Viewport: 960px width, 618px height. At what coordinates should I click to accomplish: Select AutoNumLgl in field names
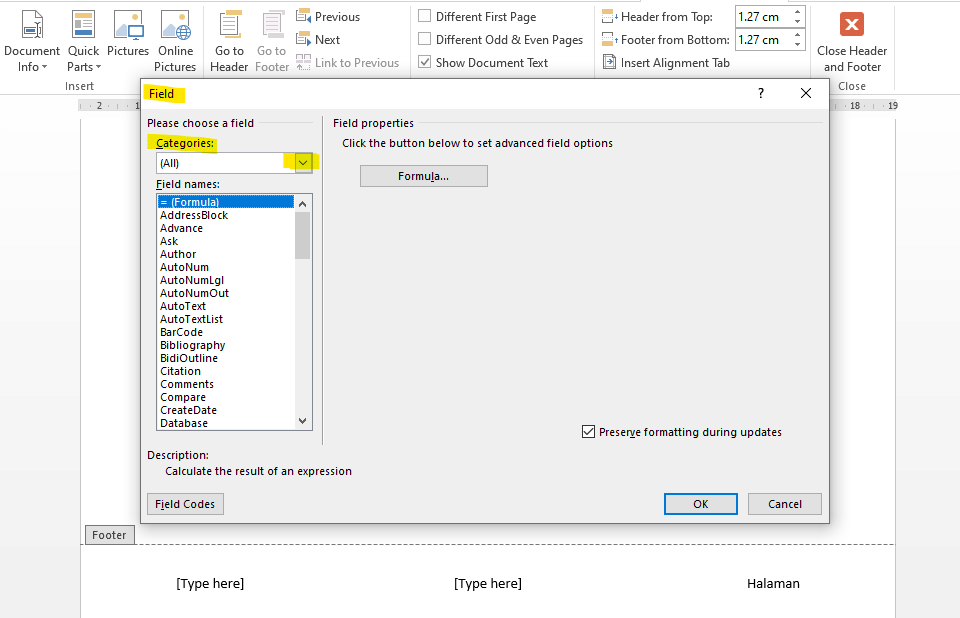tap(225, 280)
